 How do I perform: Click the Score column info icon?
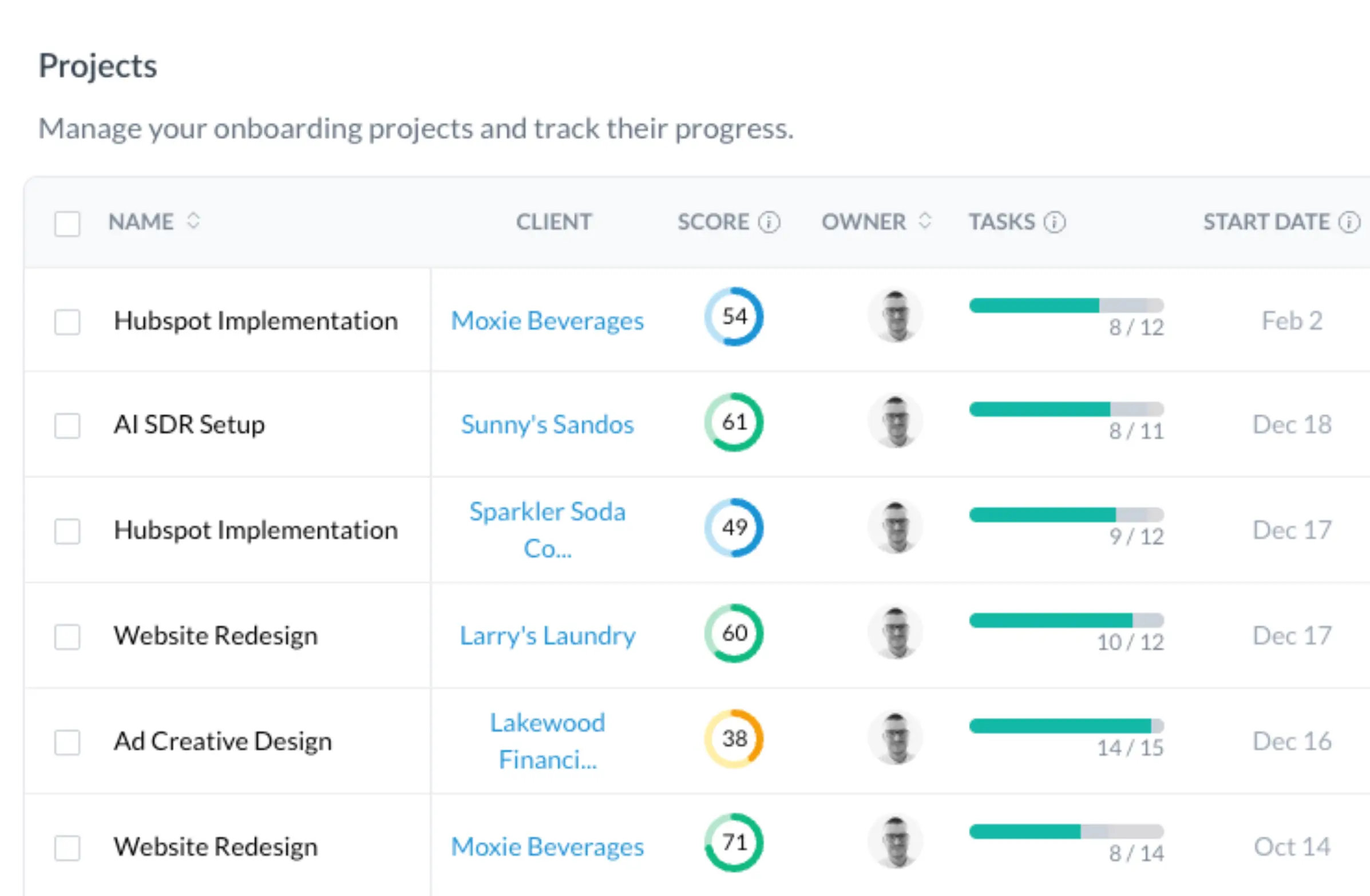(x=769, y=222)
